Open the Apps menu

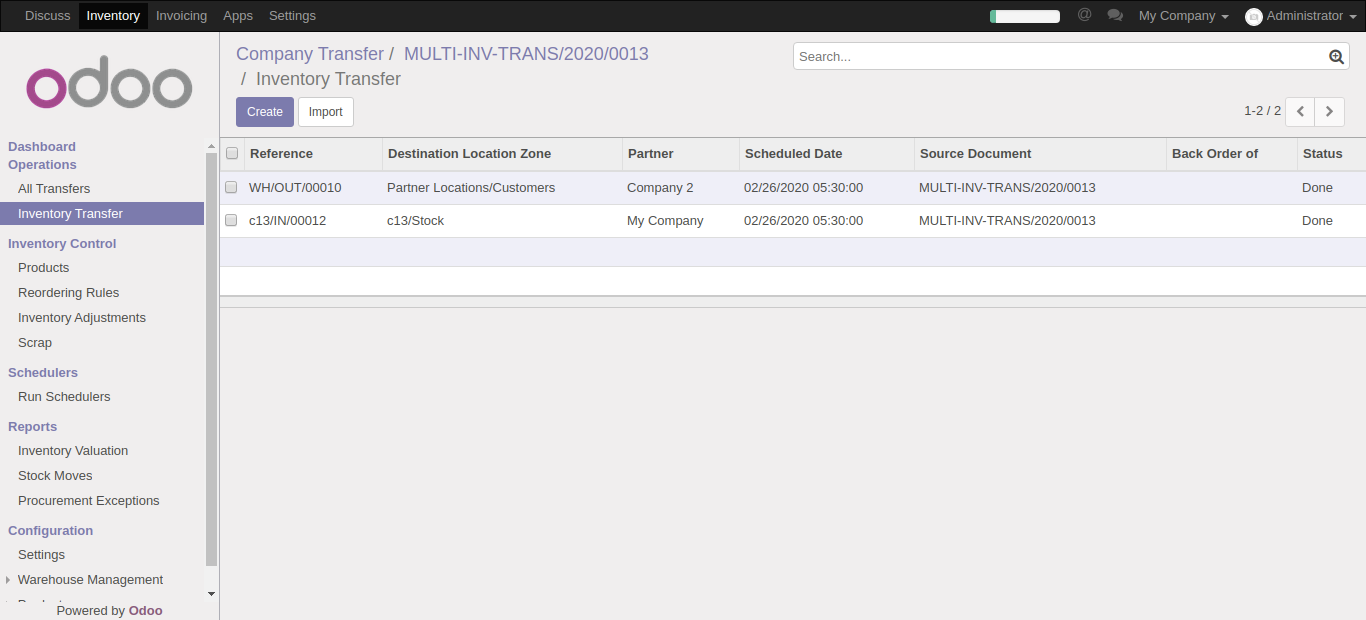[238, 16]
